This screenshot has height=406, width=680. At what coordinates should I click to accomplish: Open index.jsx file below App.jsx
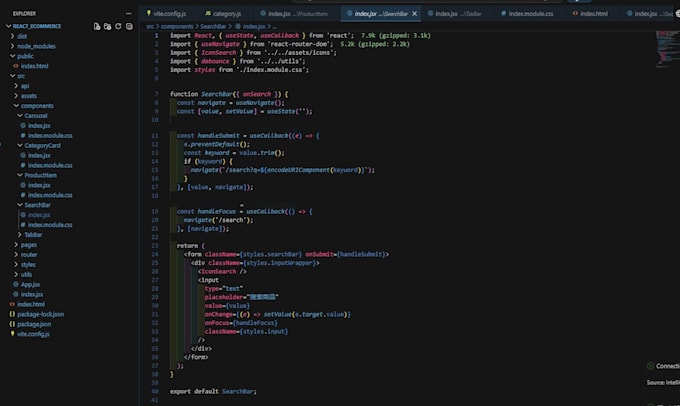(x=32, y=294)
